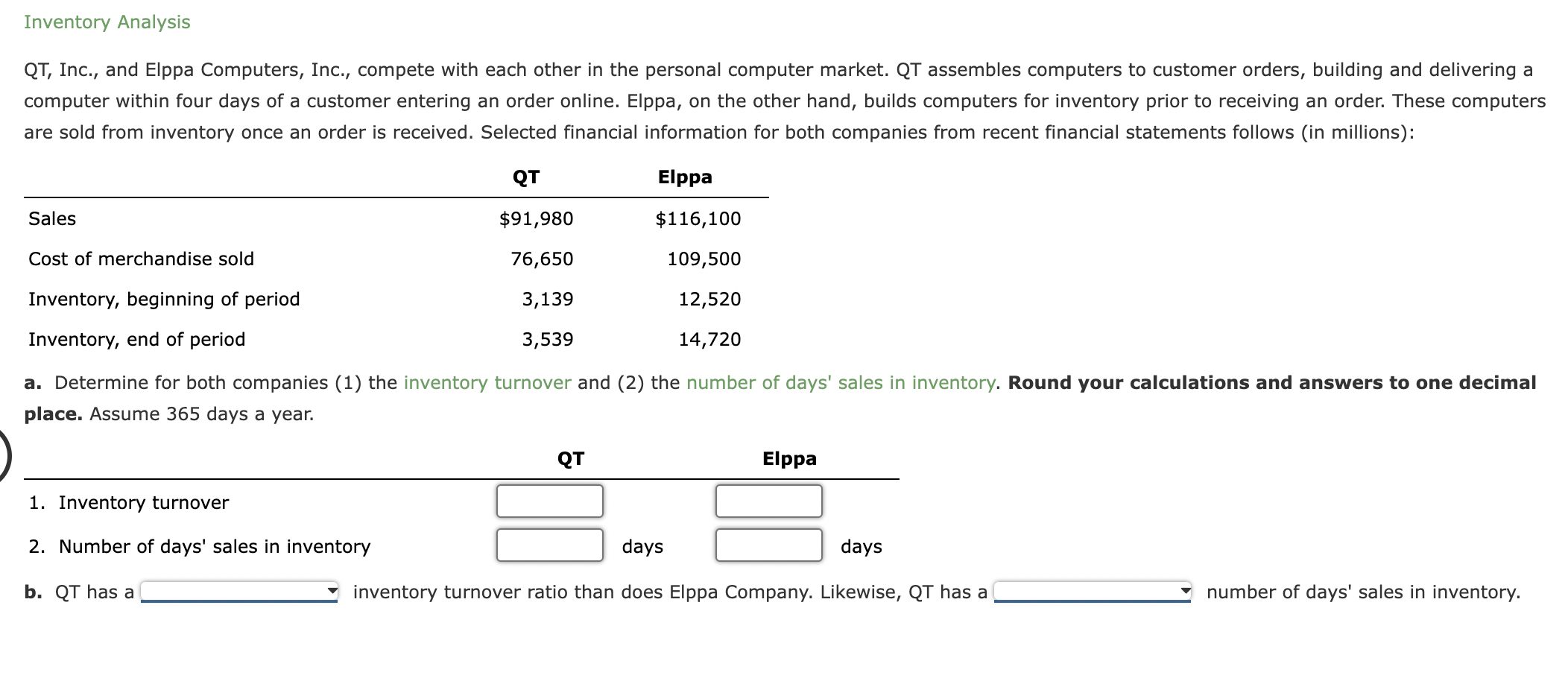The height and width of the screenshot is (687, 1568).
Task: Click the 'Cost of merchandise sold' row label
Action: (x=141, y=259)
